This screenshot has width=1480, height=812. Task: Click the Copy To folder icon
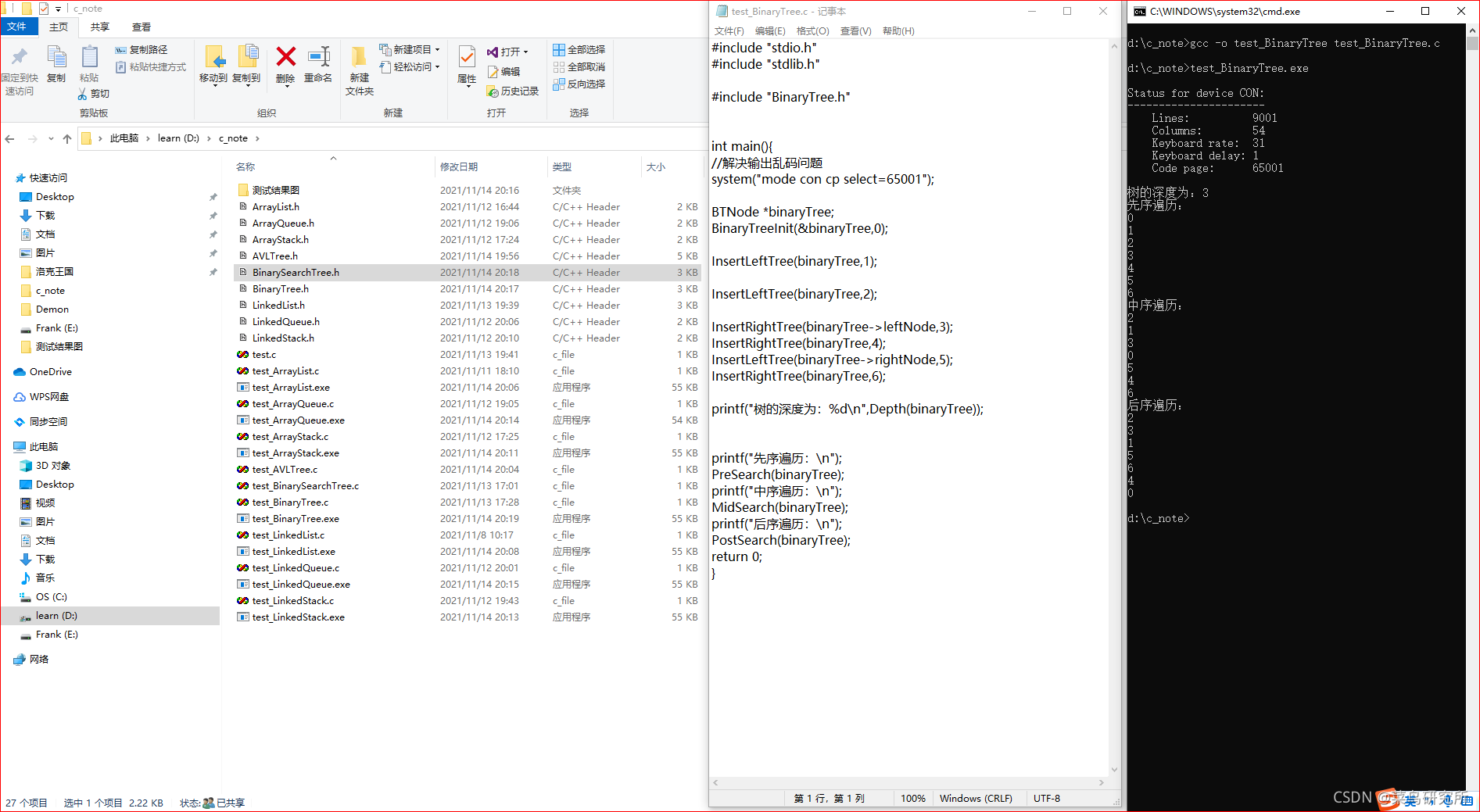tap(247, 57)
